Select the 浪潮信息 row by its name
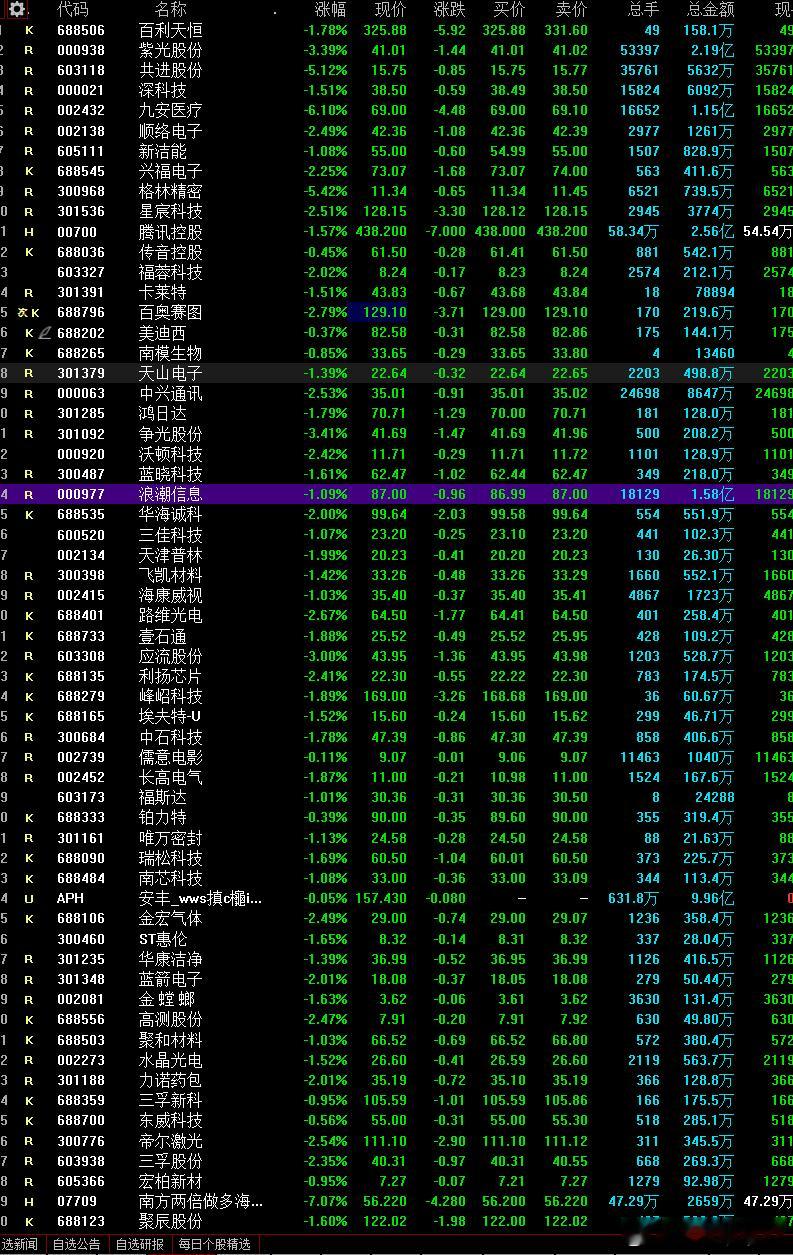This screenshot has width=793, height=1255. coord(170,495)
